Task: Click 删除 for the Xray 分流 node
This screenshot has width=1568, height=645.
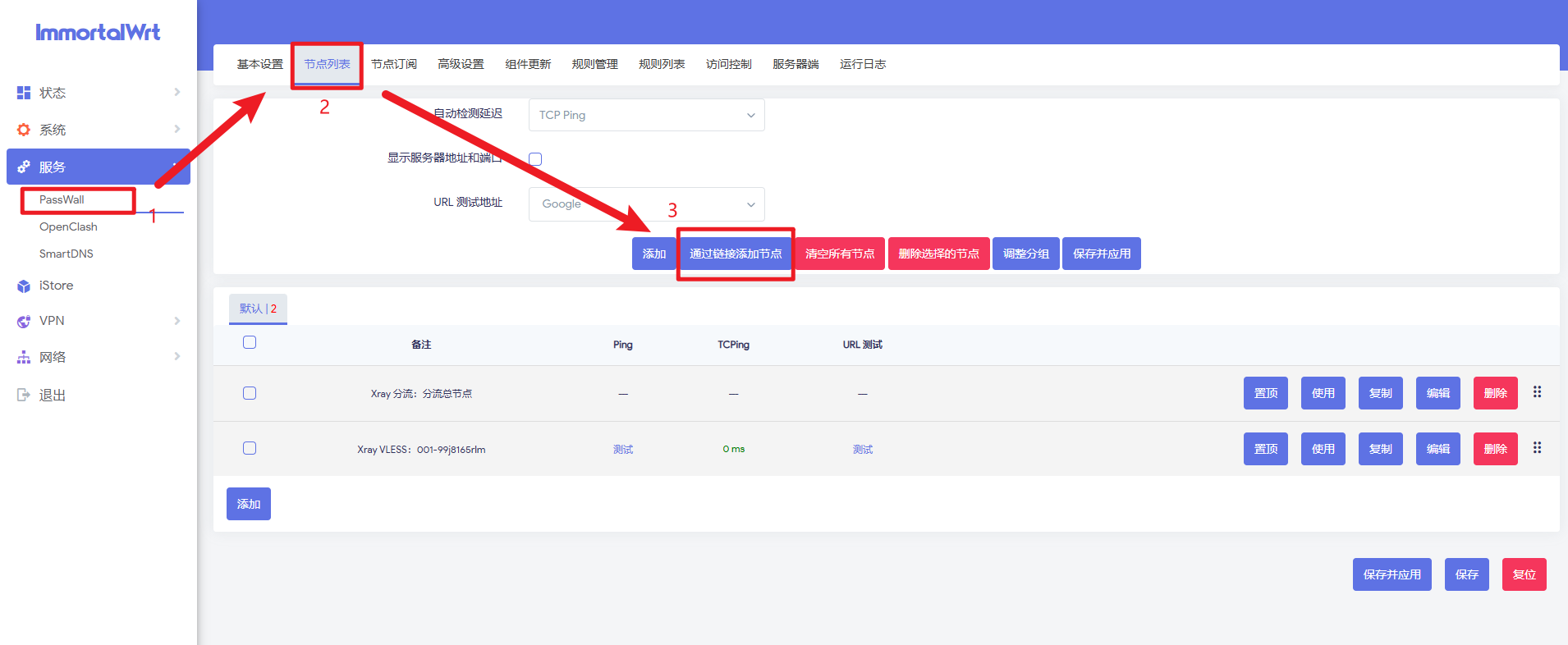Action: (x=1496, y=393)
